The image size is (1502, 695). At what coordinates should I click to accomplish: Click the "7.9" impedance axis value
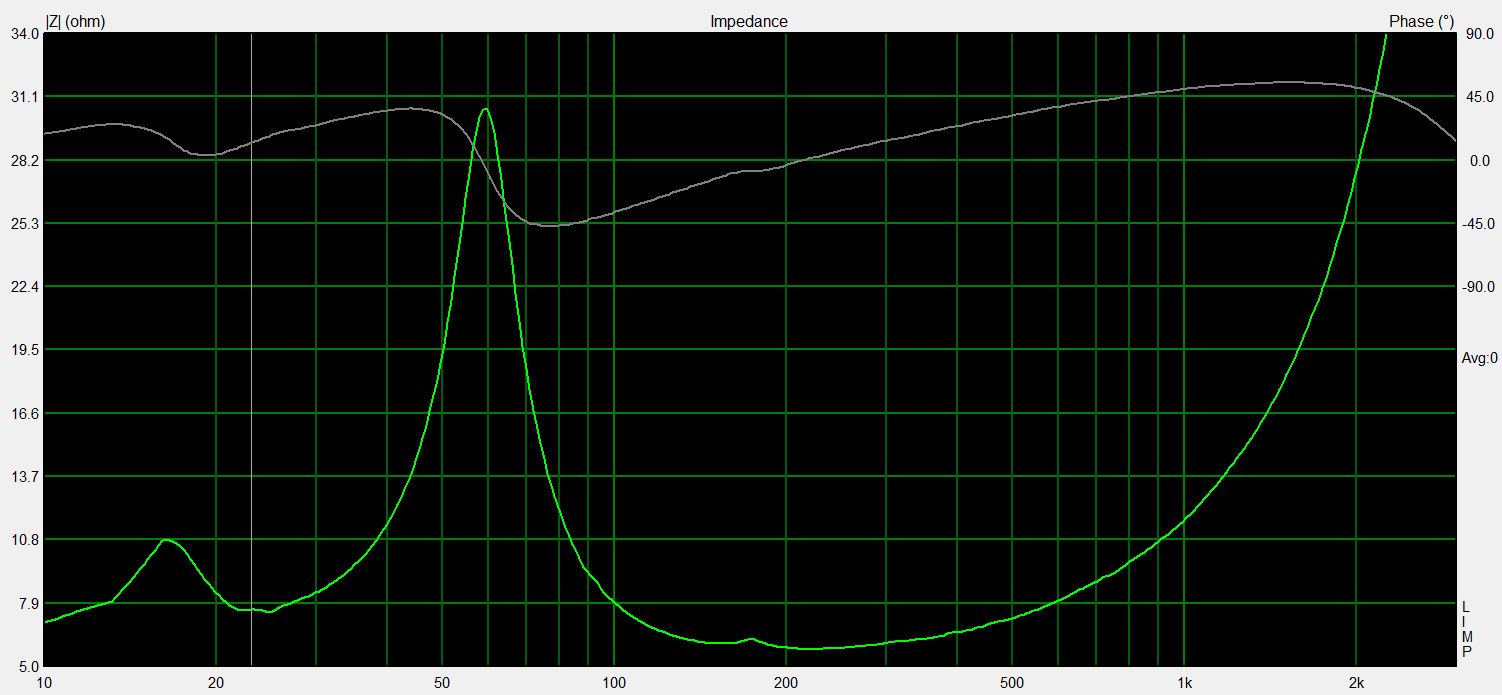(x=27, y=603)
